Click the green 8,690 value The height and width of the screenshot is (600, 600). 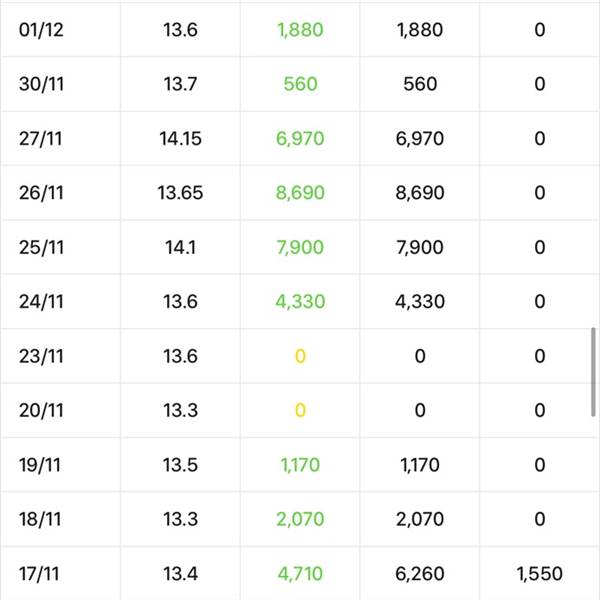(300, 193)
